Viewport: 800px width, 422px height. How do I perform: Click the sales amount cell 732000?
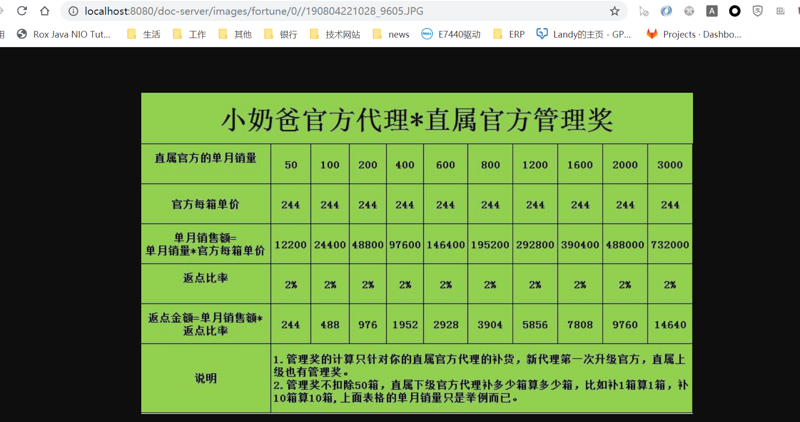(670, 244)
